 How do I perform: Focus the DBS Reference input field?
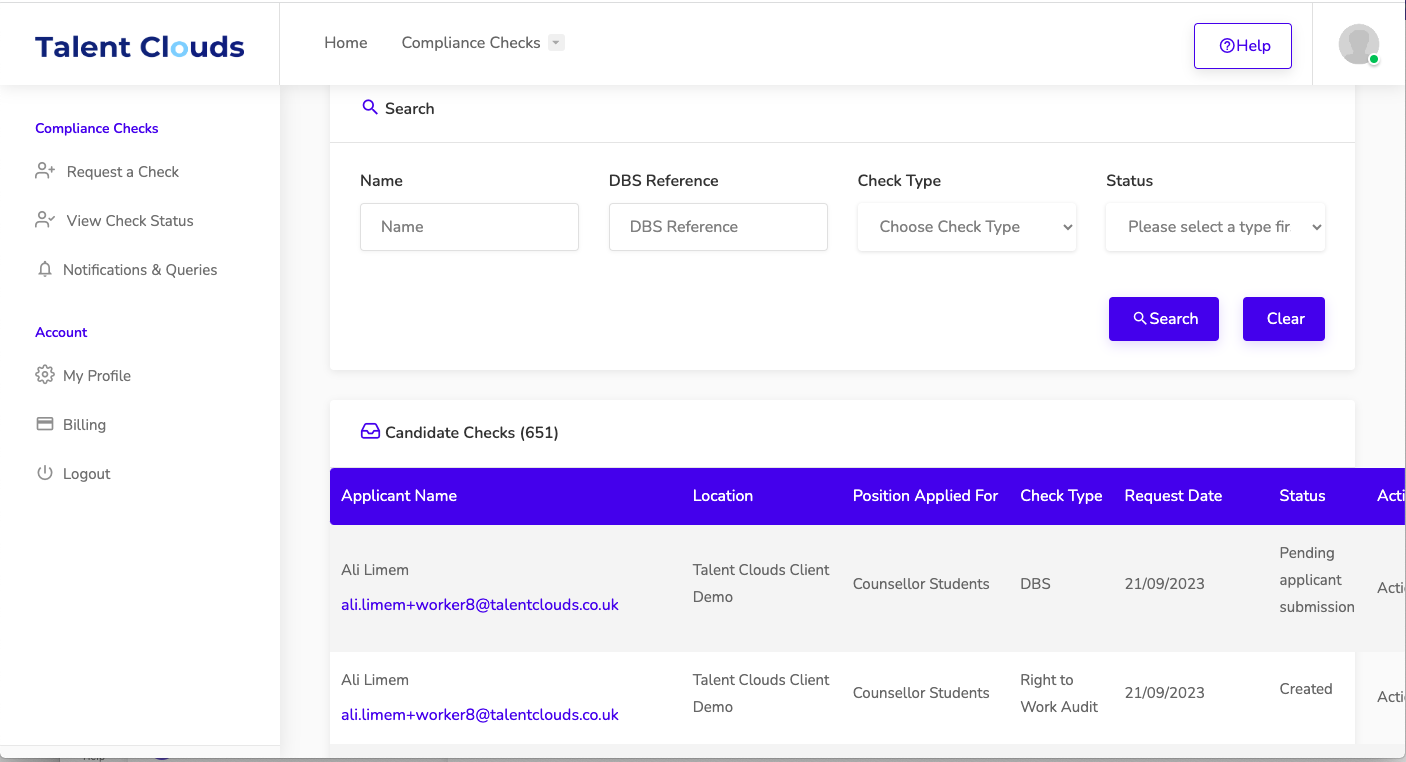(x=718, y=227)
